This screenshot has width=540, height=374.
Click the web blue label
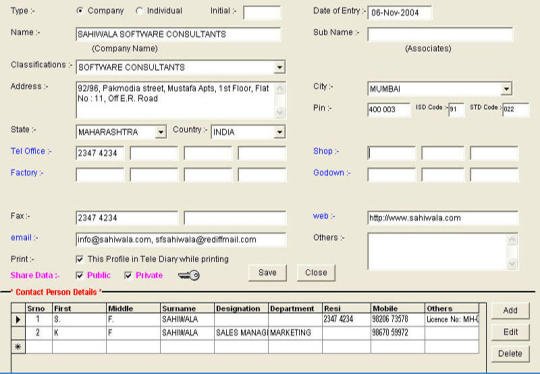(324, 216)
